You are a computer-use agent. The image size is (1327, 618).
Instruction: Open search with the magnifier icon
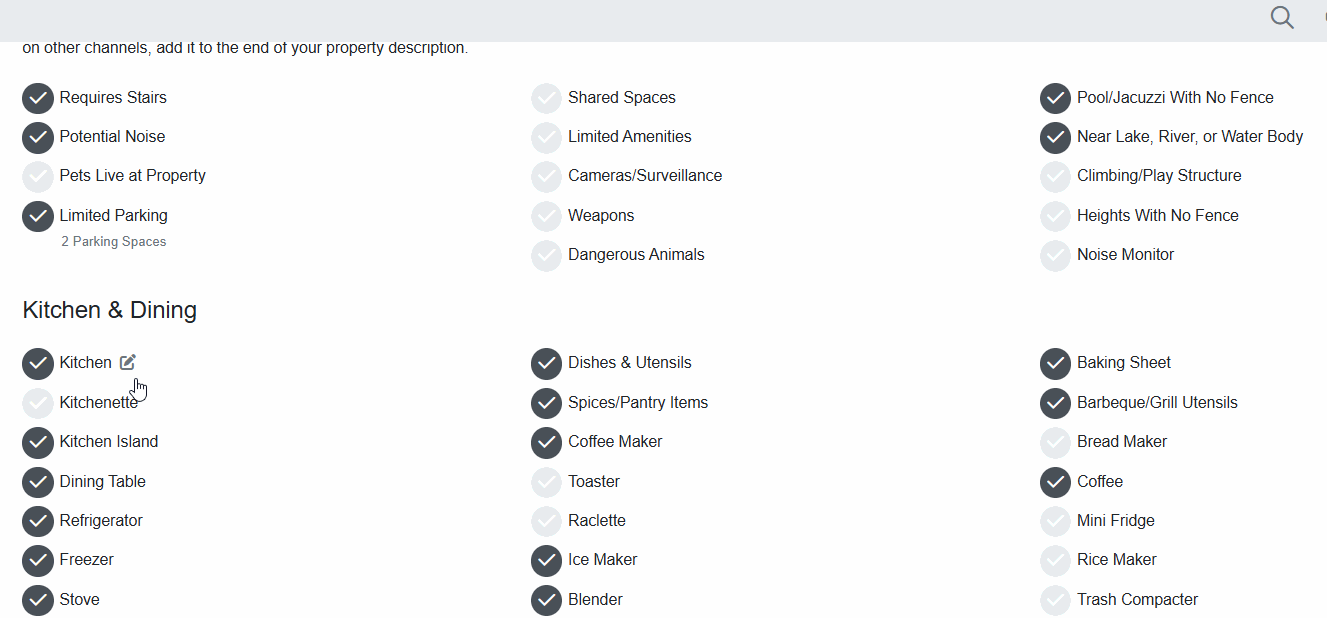1282,17
